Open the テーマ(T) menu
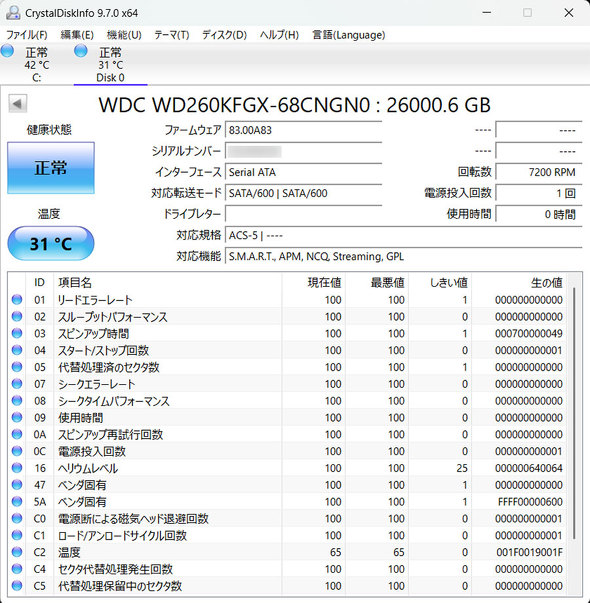 pyautogui.click(x=172, y=35)
